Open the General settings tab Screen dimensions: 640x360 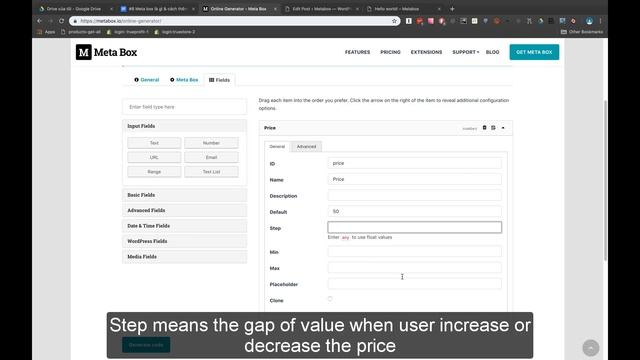147,80
